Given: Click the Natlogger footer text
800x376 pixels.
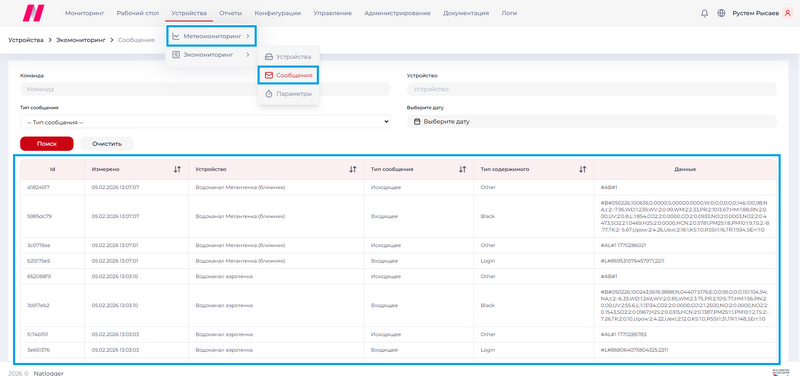Looking at the screenshot, I should [x=48, y=373].
